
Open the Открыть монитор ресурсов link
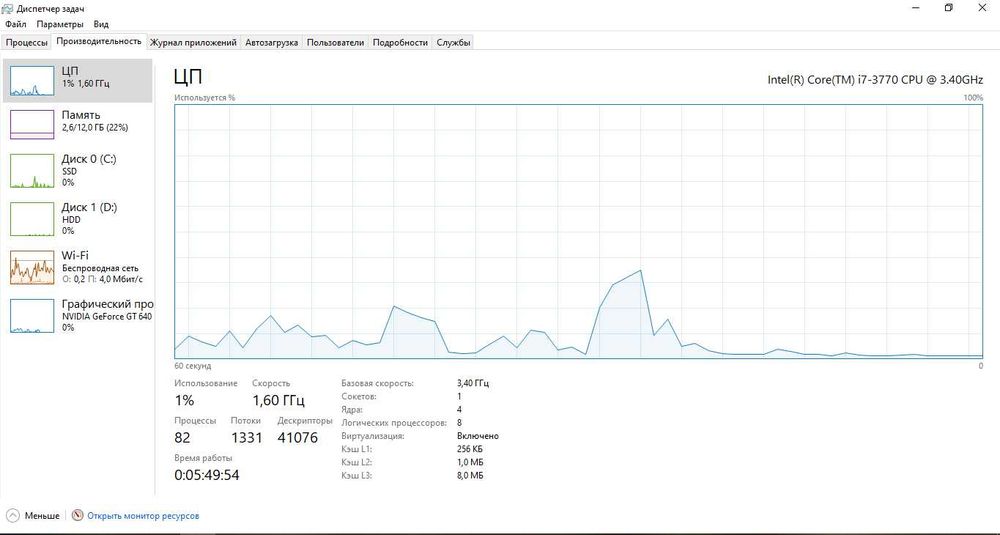coord(143,516)
